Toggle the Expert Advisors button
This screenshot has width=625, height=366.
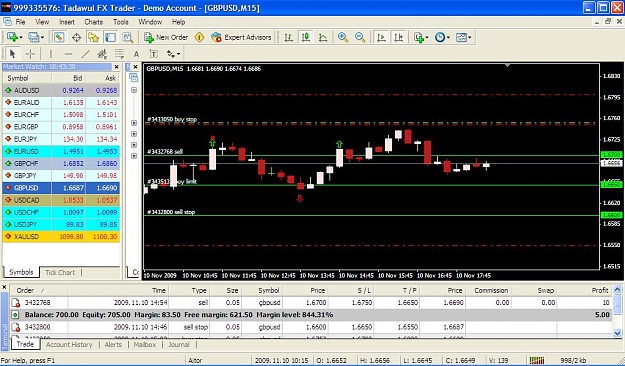pyautogui.click(x=241, y=37)
